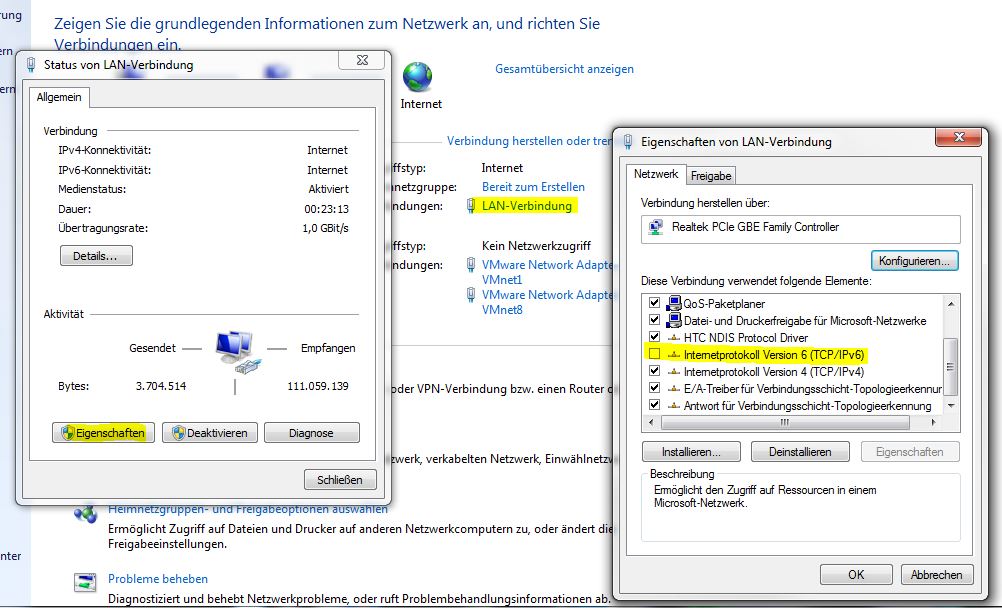Image resolution: width=1002 pixels, height=608 pixels.
Task: Click the Verbindung herstellen oder trennen link
Action: click(529, 141)
